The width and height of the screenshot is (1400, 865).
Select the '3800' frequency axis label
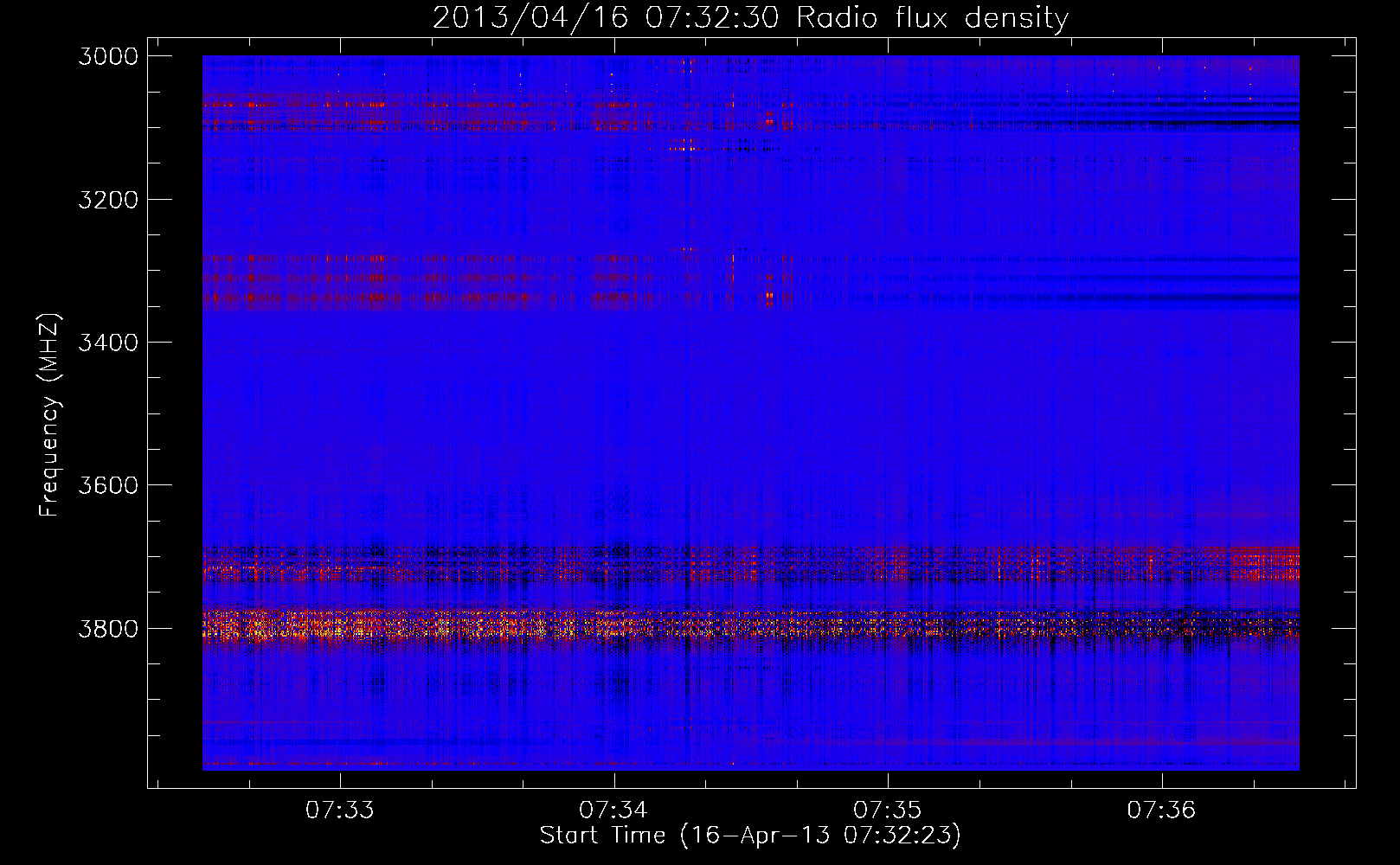pos(108,628)
